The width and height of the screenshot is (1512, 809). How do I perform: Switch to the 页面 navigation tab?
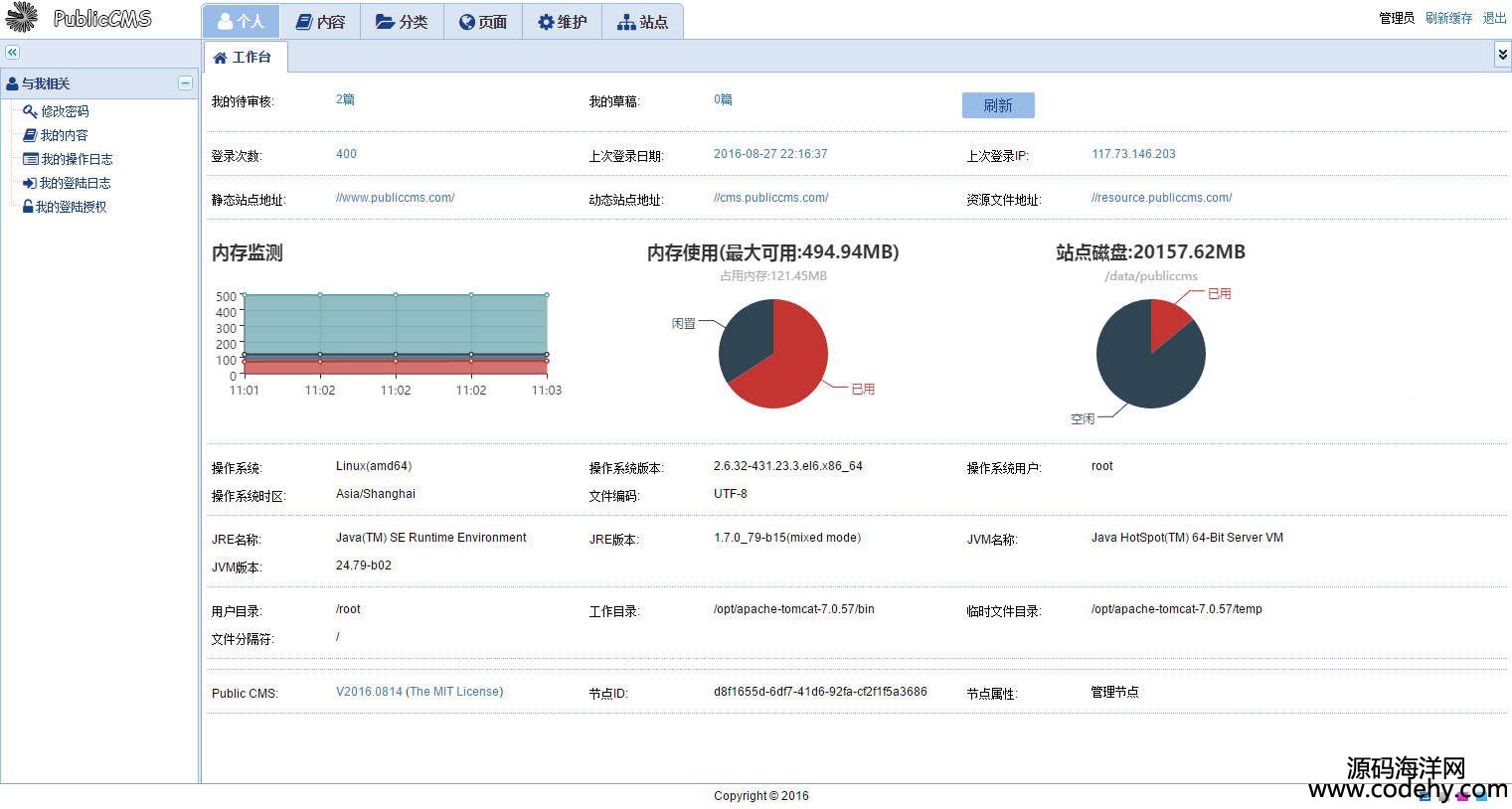click(483, 22)
